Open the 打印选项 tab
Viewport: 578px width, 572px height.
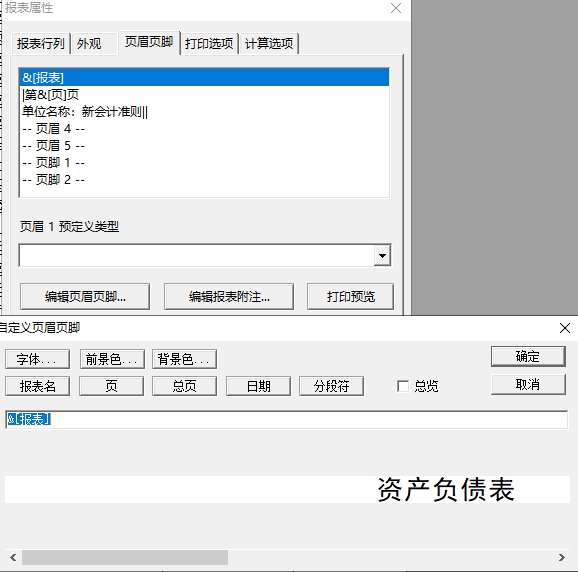pos(209,43)
